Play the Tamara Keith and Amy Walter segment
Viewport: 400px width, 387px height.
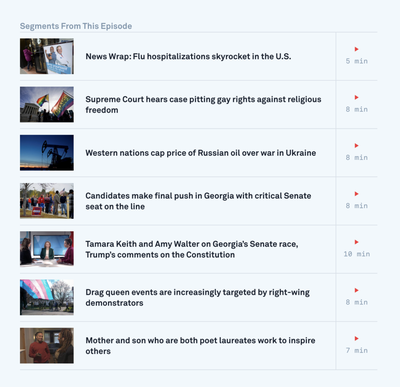356,242
